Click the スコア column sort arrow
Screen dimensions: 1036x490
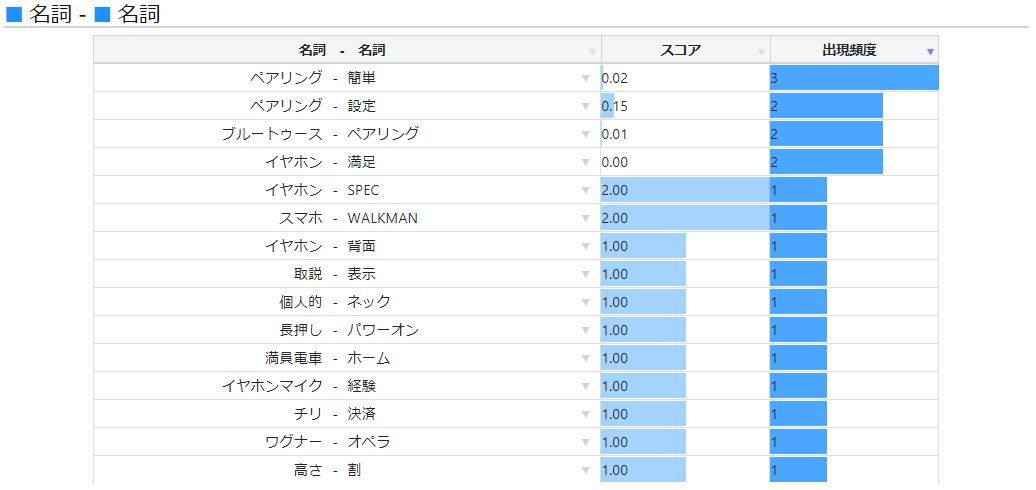[761, 52]
